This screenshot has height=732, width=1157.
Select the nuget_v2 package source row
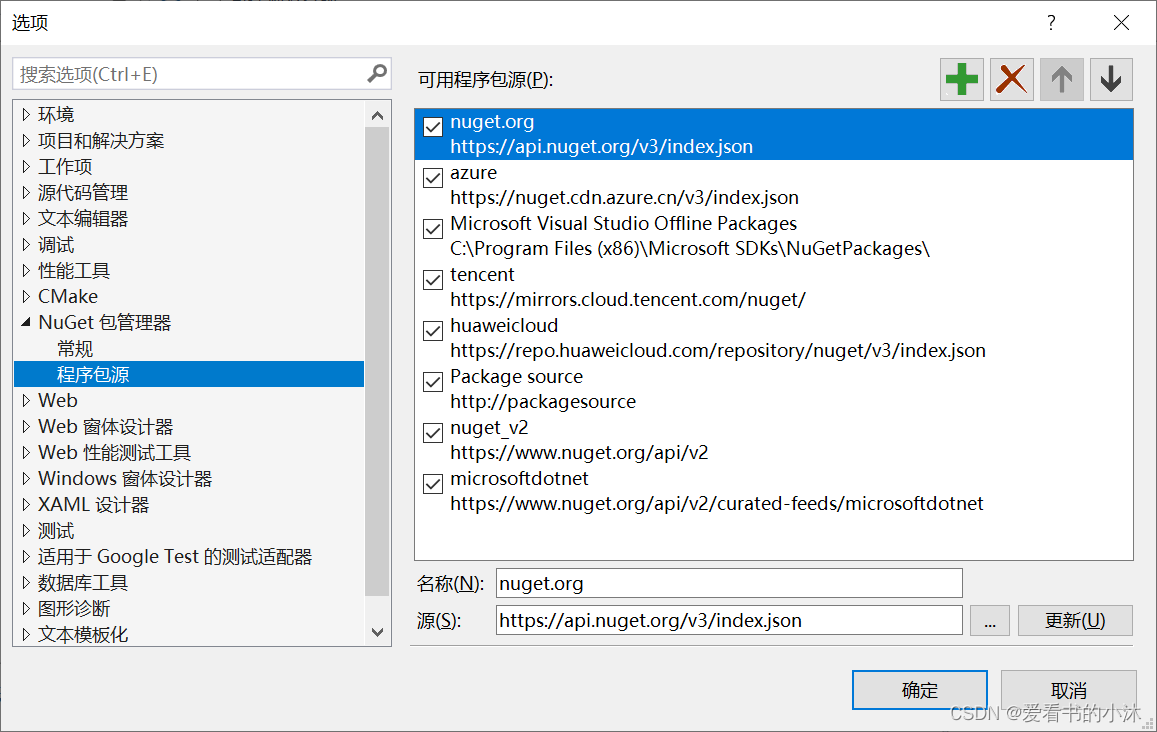click(x=774, y=440)
